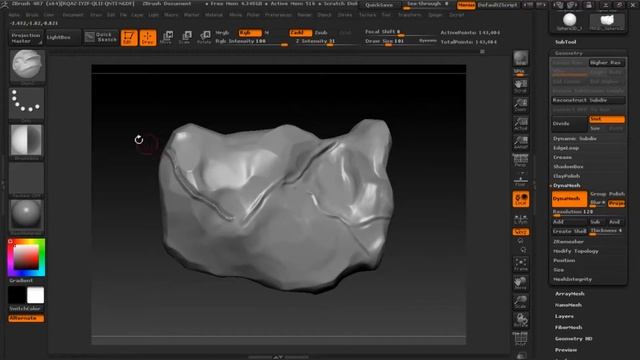640x360 pixels.
Task: Click the Quick Sketch icon
Action: pyautogui.click(x=100, y=38)
